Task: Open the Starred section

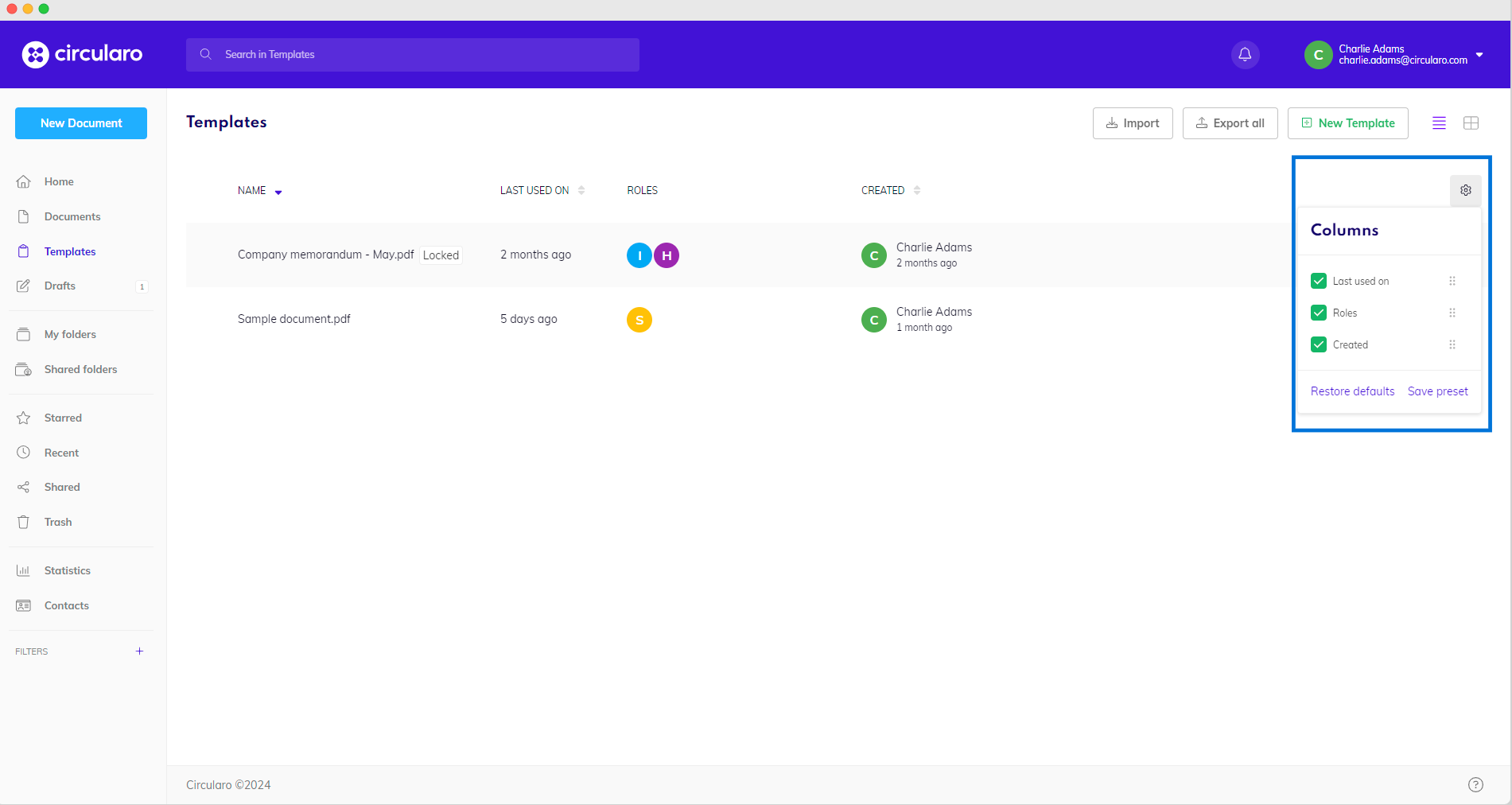Action: (63, 418)
